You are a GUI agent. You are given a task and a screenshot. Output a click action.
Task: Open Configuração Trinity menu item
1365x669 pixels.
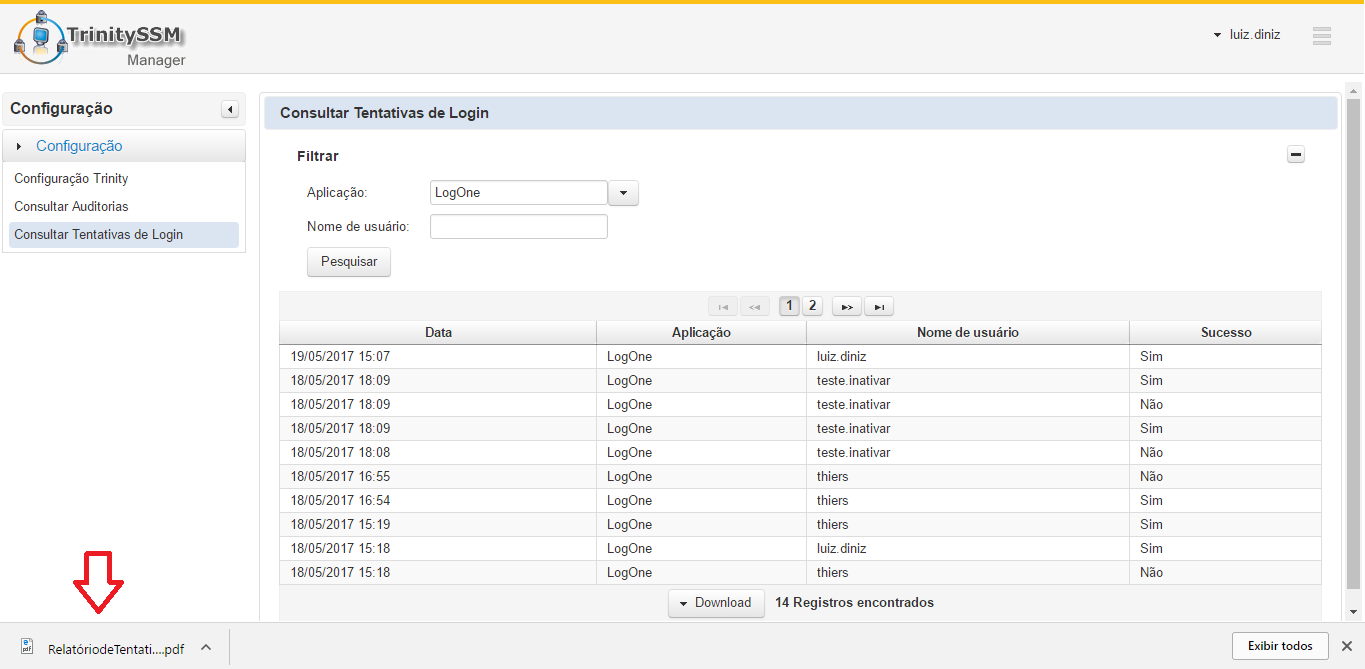coord(71,179)
